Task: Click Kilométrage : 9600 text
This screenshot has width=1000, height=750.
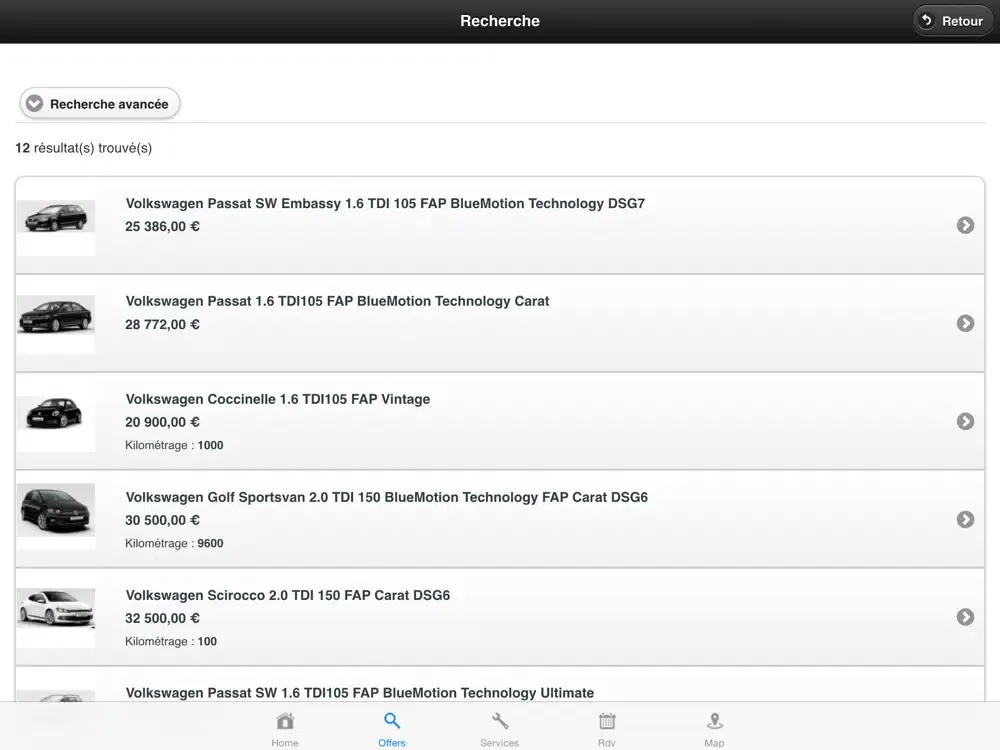Action: (x=174, y=543)
